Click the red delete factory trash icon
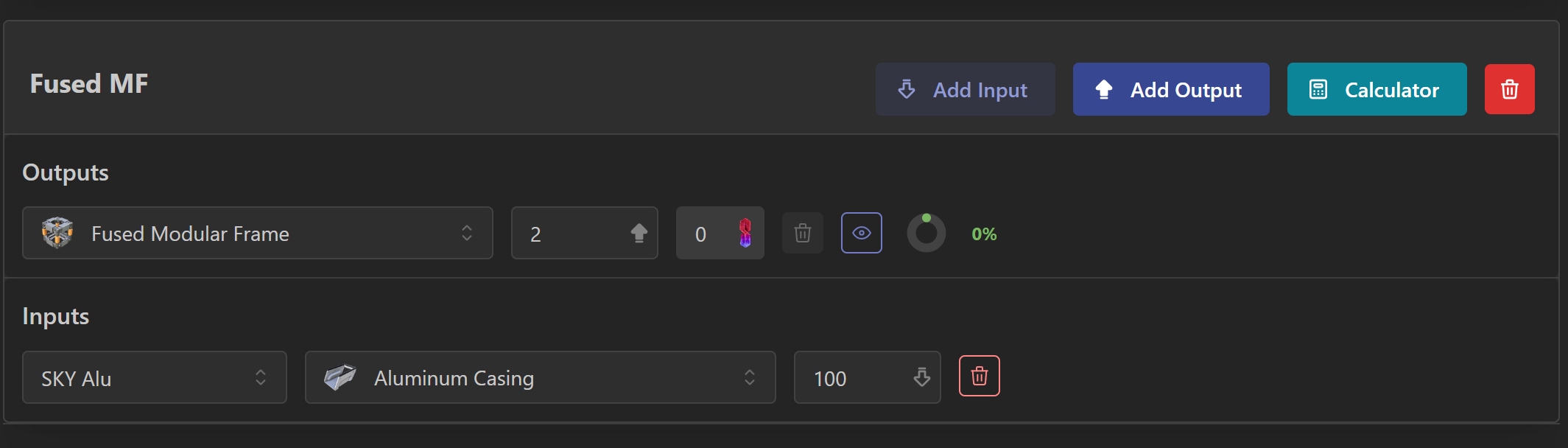 point(1509,89)
